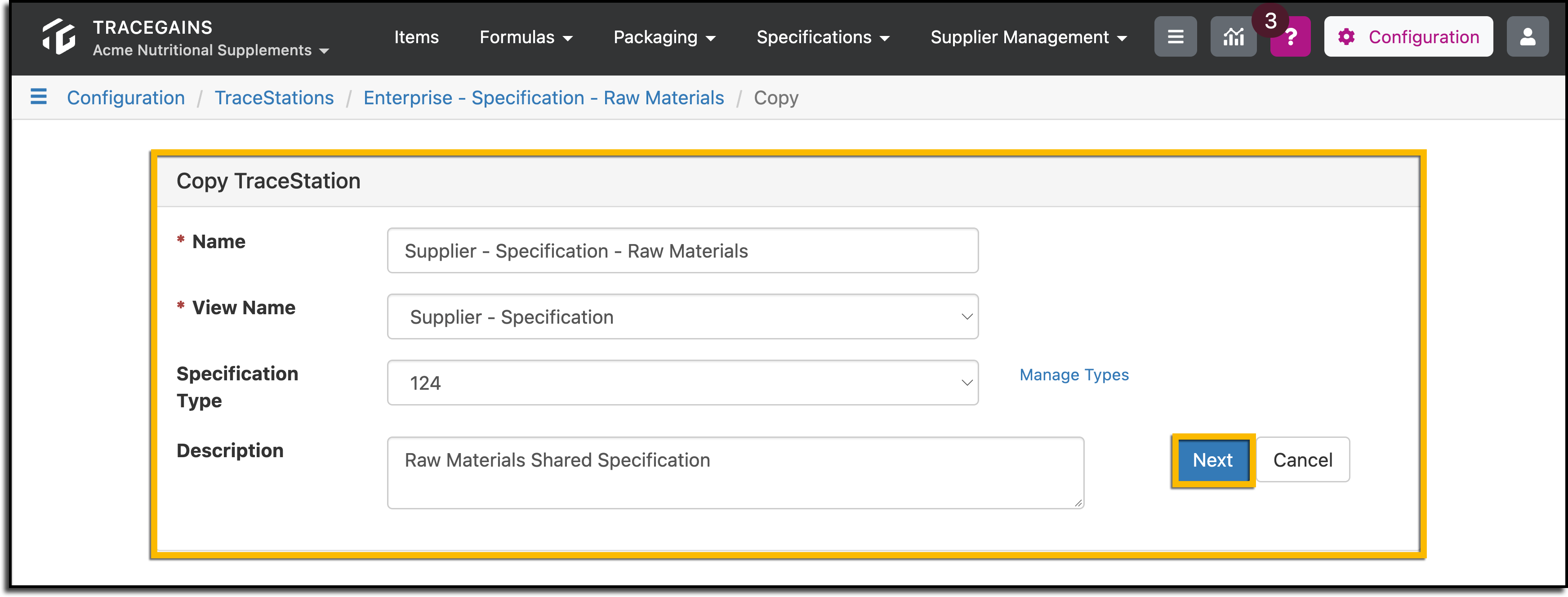Image resolution: width=1568 pixels, height=597 pixels.
Task: Open Enterprise - Specification - Raw Materials breadcrumb
Action: click(543, 98)
